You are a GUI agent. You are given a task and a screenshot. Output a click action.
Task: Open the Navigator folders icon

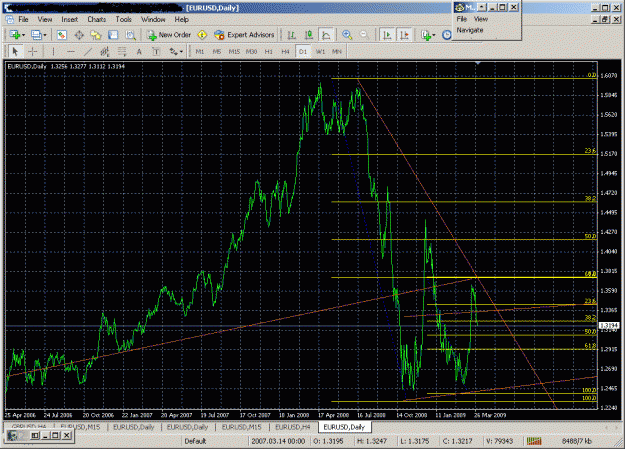tap(96, 35)
